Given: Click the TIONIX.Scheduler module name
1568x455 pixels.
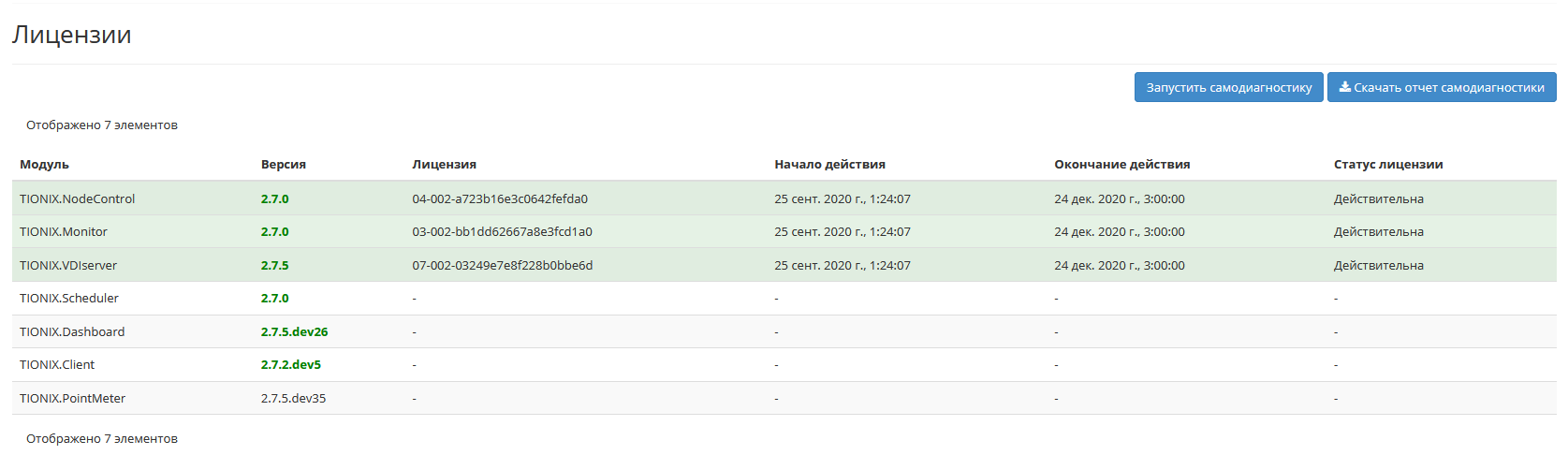Looking at the screenshot, I should point(69,298).
